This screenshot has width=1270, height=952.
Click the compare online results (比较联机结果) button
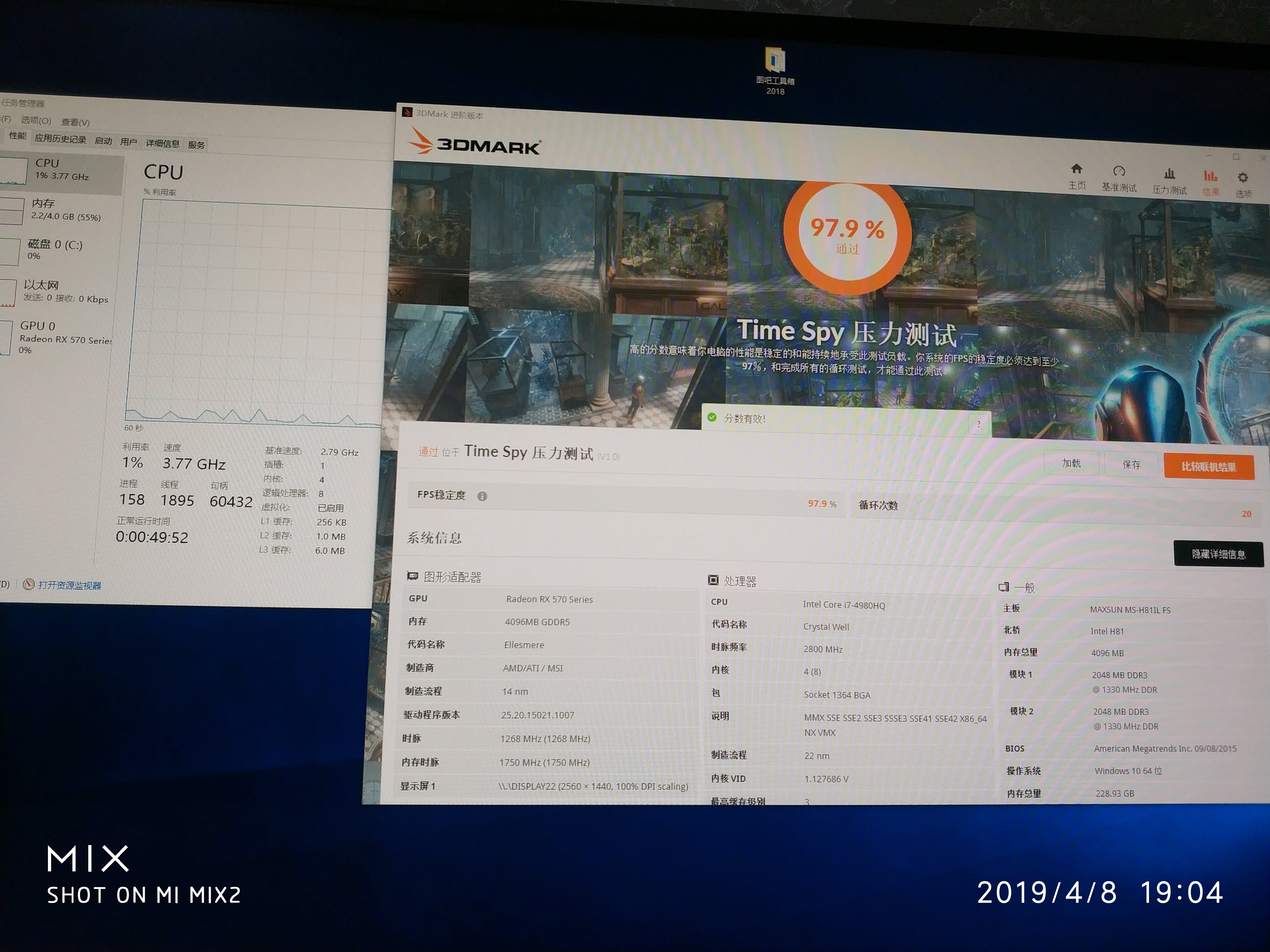[x=1209, y=466]
